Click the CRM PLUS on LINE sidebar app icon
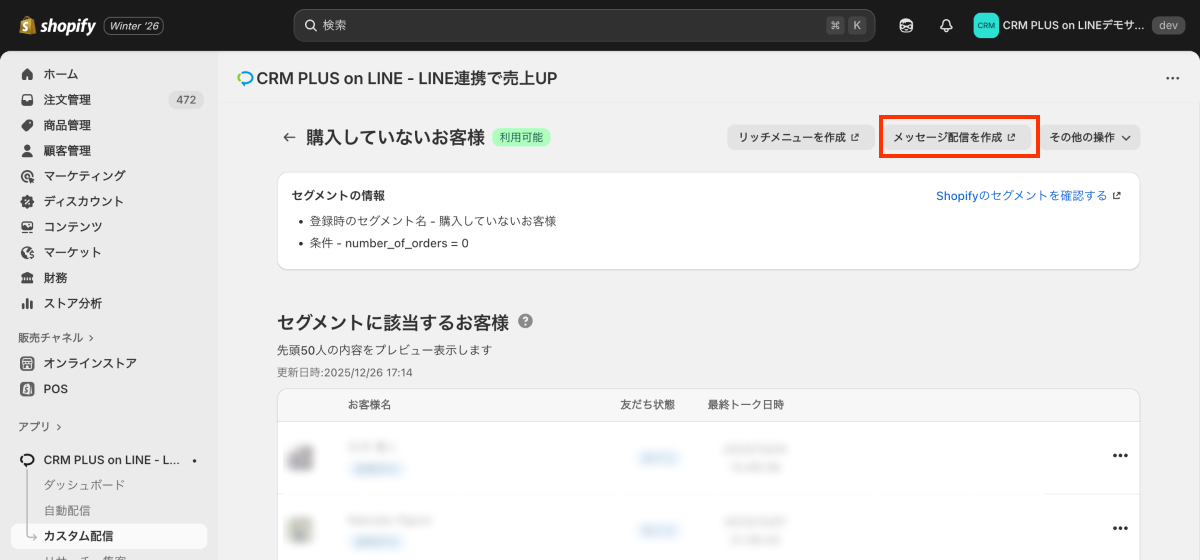This screenshot has height=560, width=1200. [x=27, y=460]
